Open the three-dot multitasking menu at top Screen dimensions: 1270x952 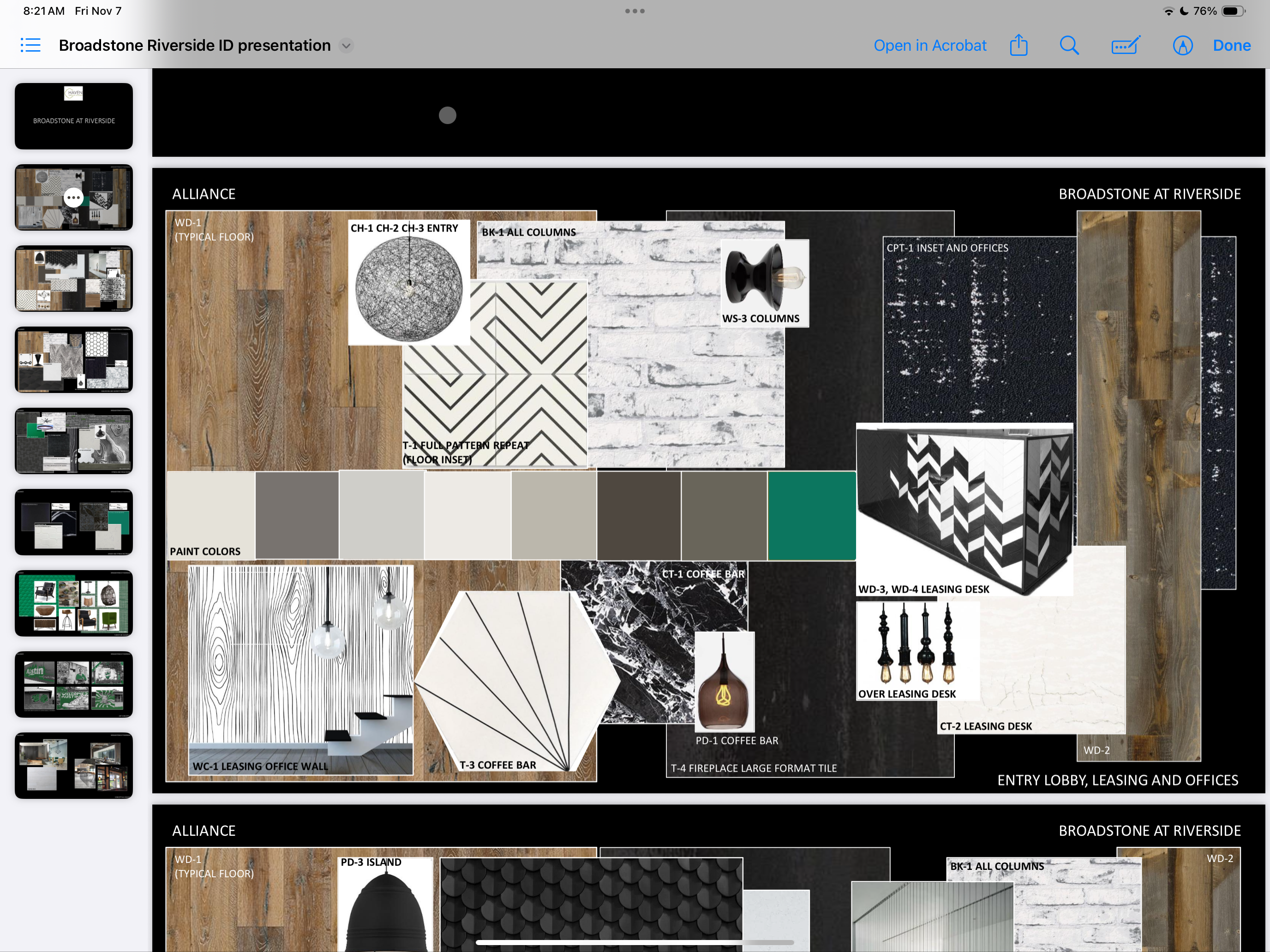(635, 11)
